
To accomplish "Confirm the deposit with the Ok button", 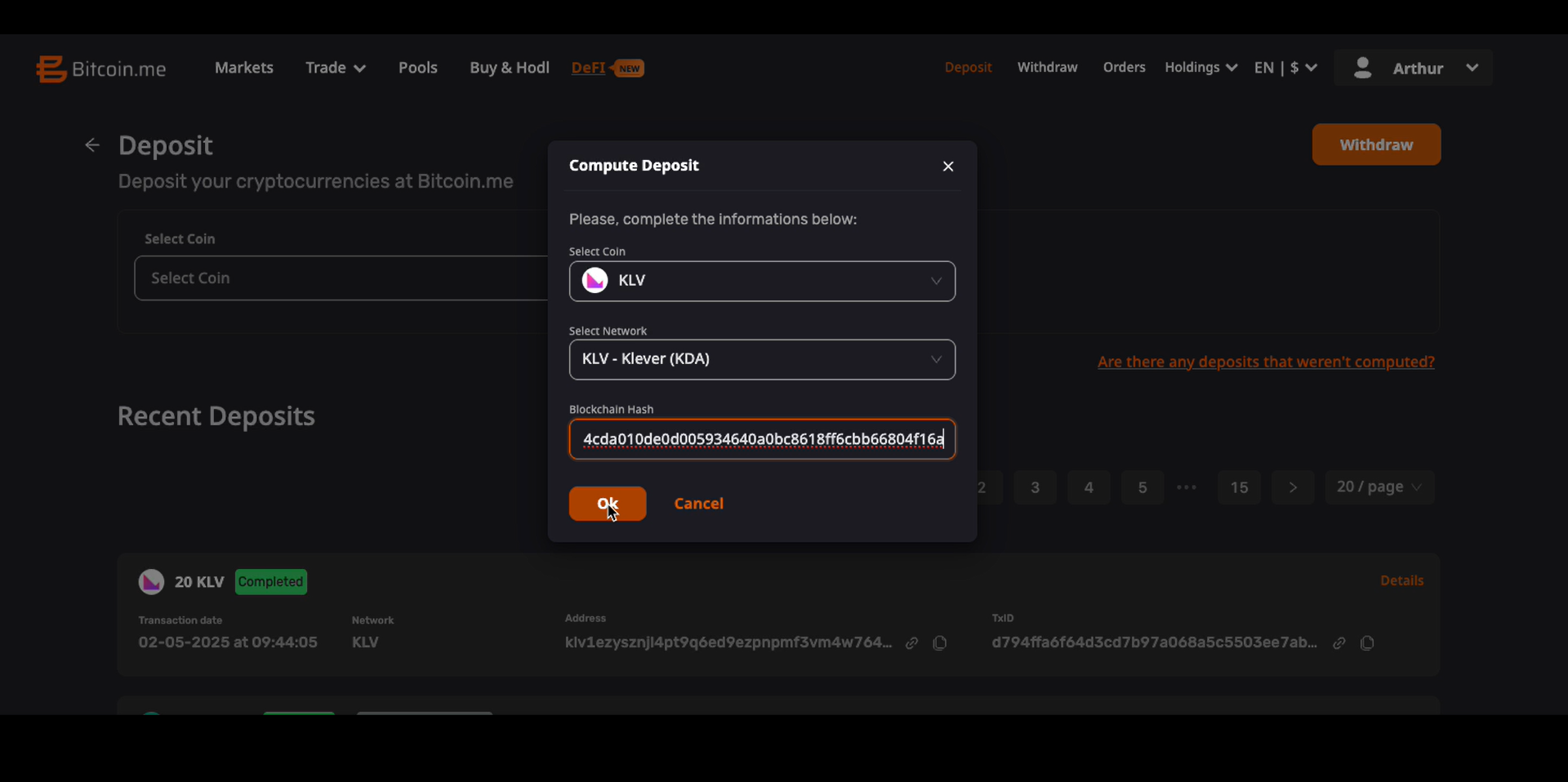I will [608, 504].
